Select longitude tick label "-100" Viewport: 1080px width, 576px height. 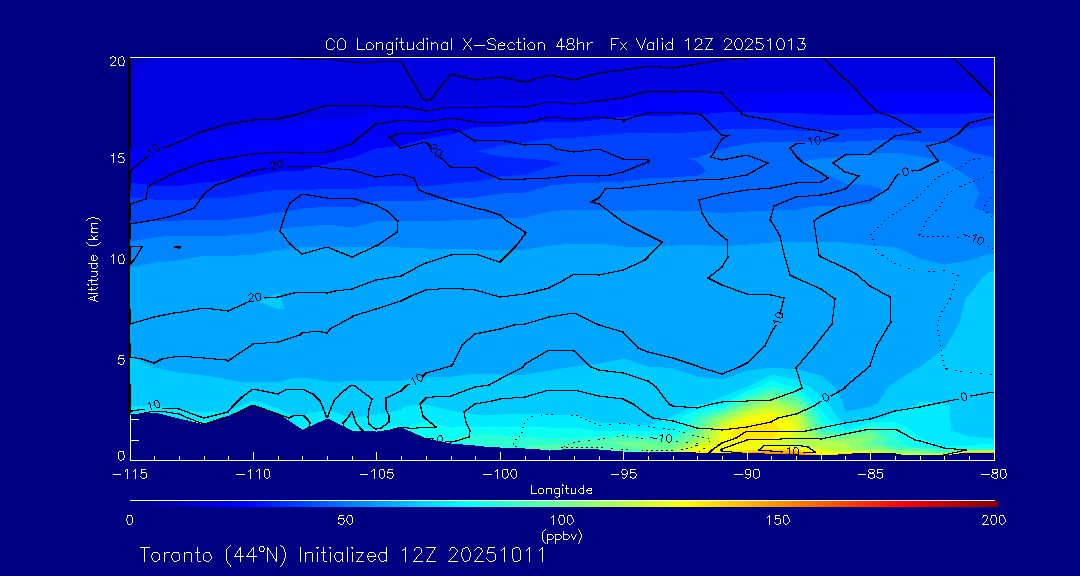499,475
